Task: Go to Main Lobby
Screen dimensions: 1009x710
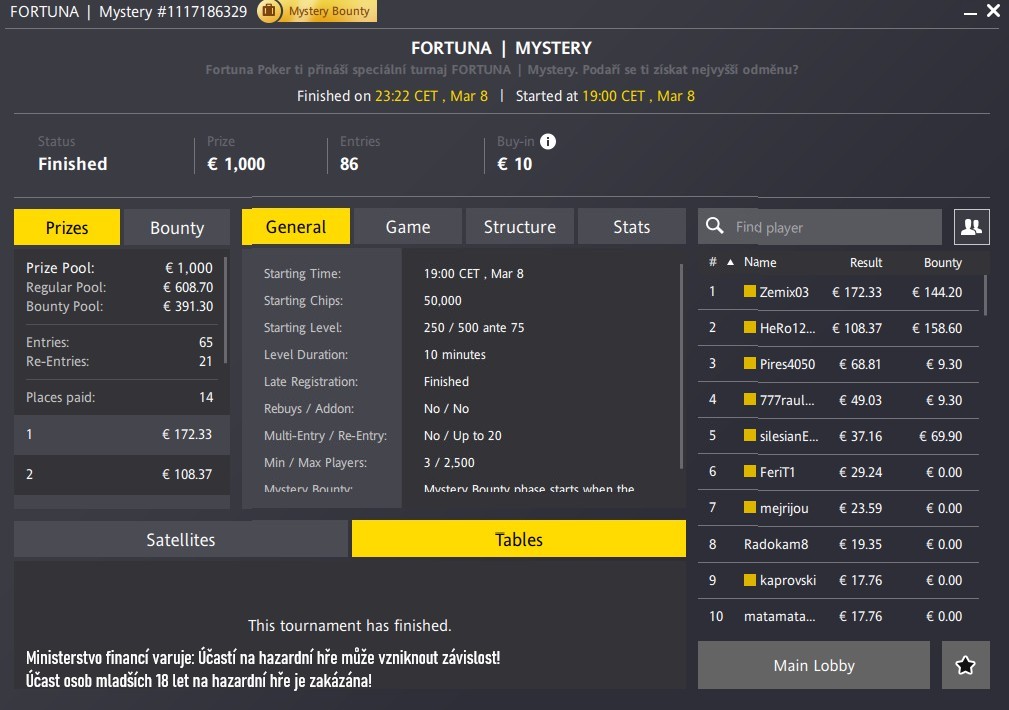Action: click(x=814, y=665)
